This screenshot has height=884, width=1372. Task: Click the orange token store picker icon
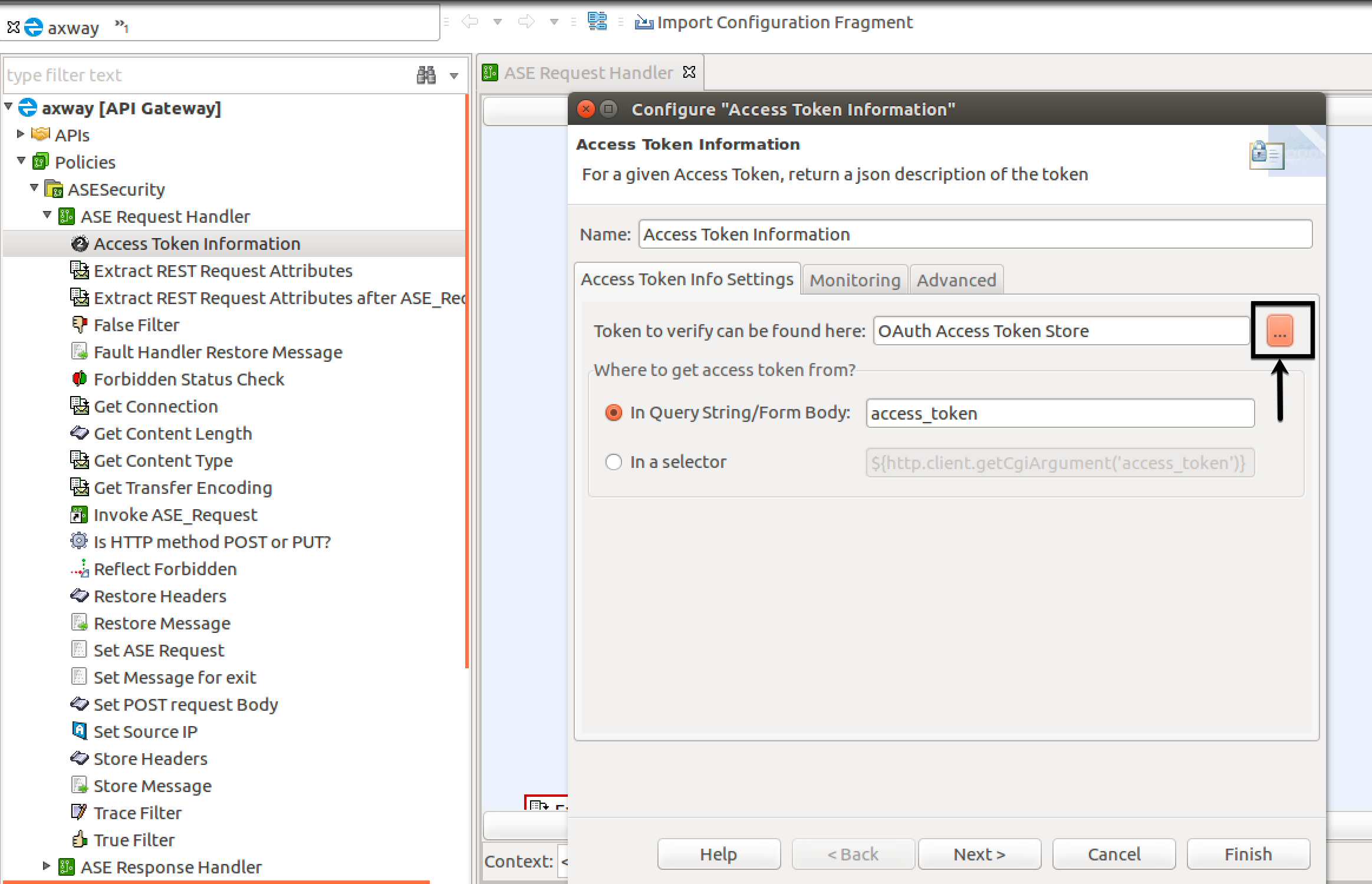click(1281, 331)
